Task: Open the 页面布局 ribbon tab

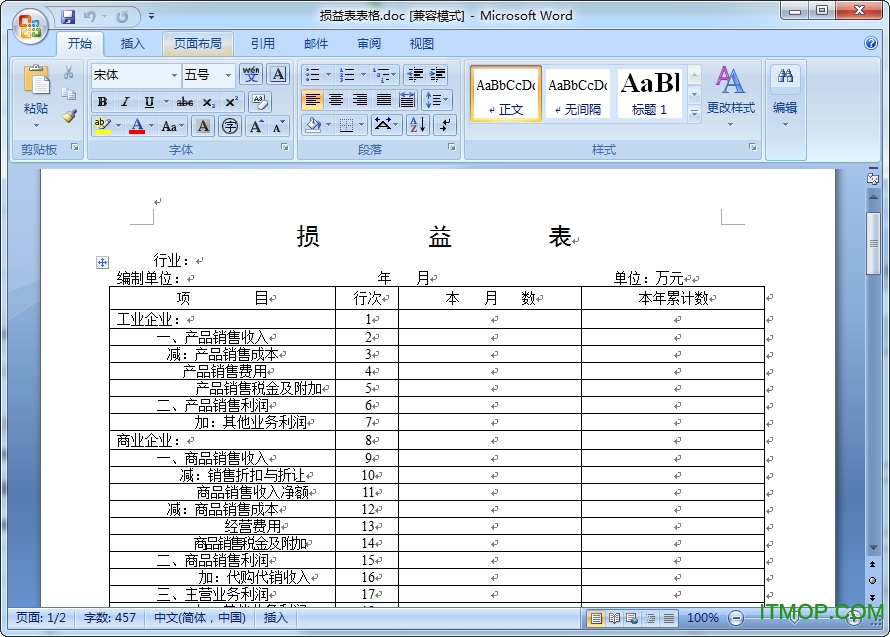Action: [197, 43]
